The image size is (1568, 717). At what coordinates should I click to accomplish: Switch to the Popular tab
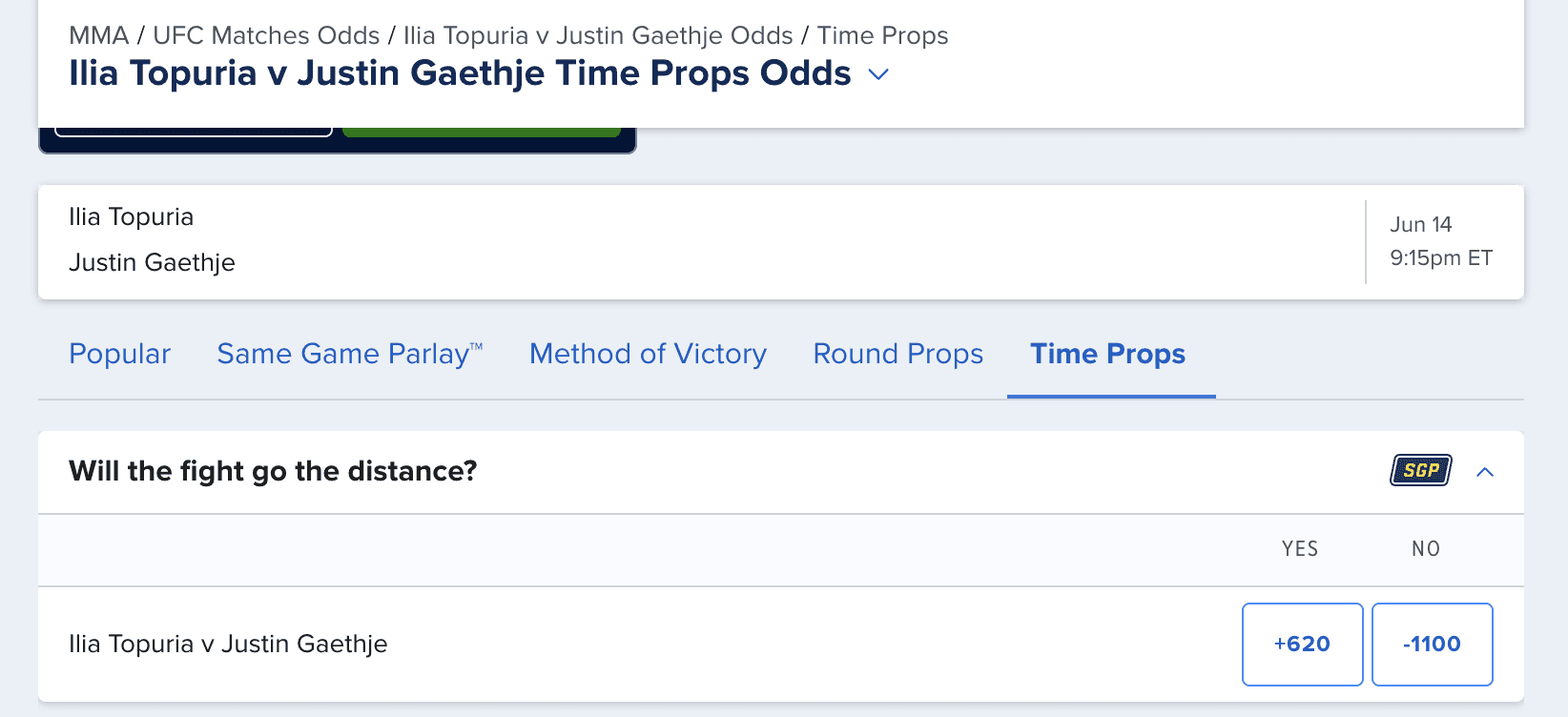(x=119, y=354)
